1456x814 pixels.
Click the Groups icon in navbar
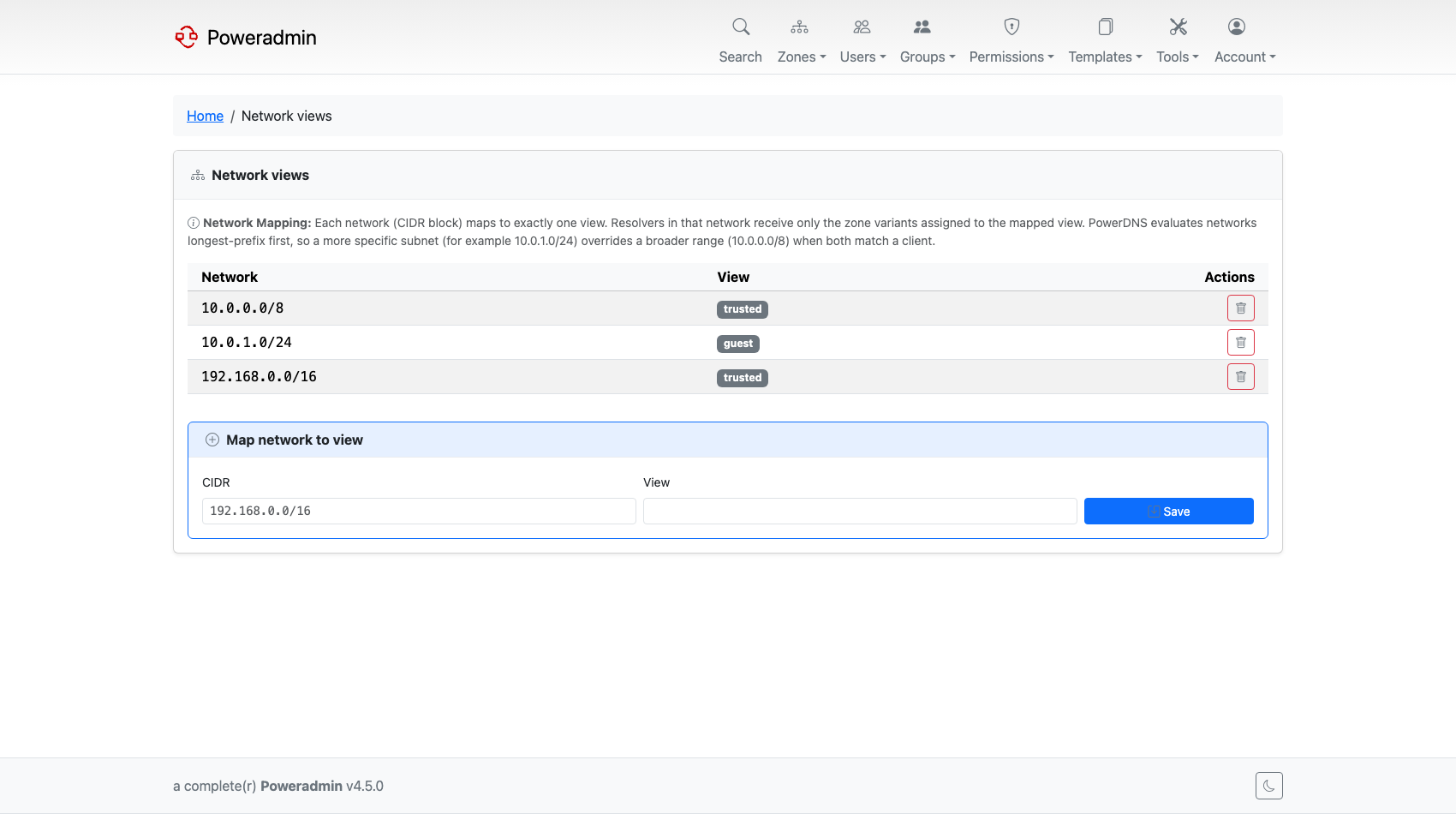[x=922, y=27]
